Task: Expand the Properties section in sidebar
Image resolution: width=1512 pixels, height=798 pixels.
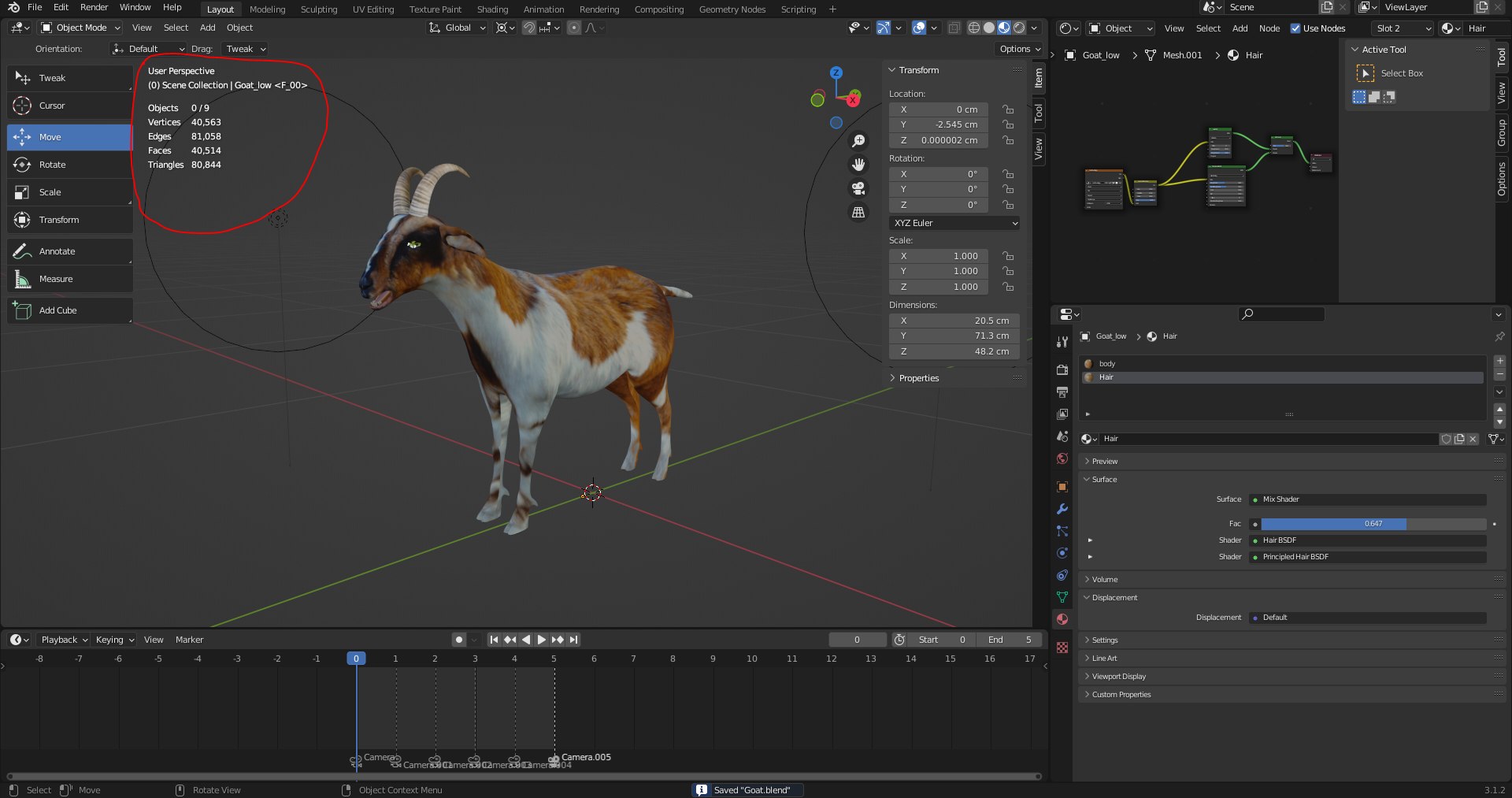Action: pyautogui.click(x=919, y=378)
